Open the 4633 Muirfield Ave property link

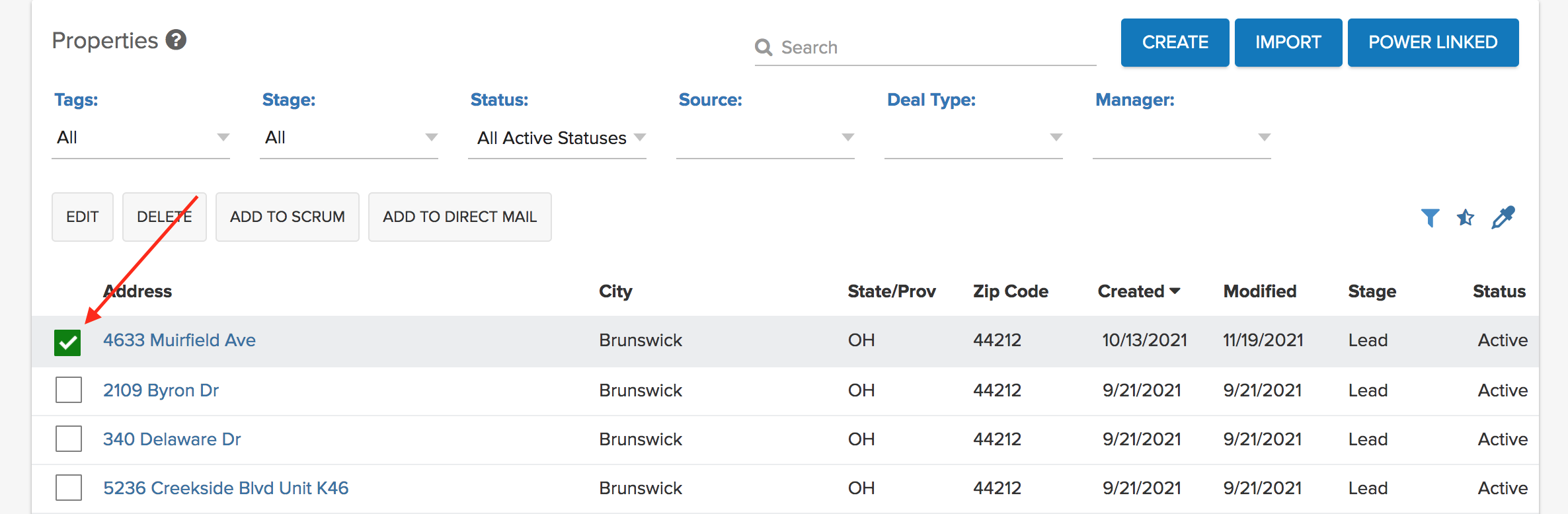click(179, 340)
